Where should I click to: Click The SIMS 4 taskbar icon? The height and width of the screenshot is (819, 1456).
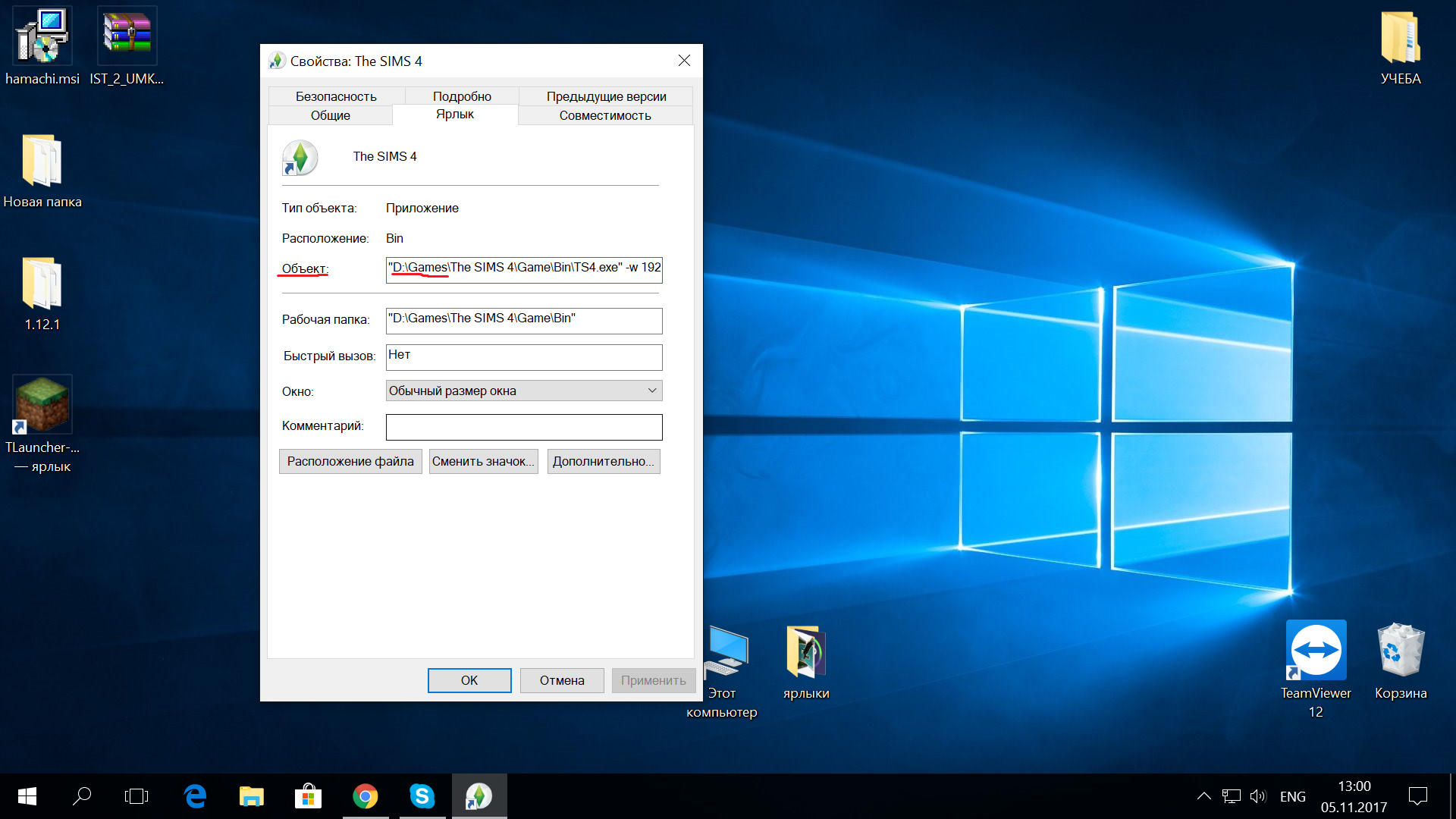(x=479, y=796)
